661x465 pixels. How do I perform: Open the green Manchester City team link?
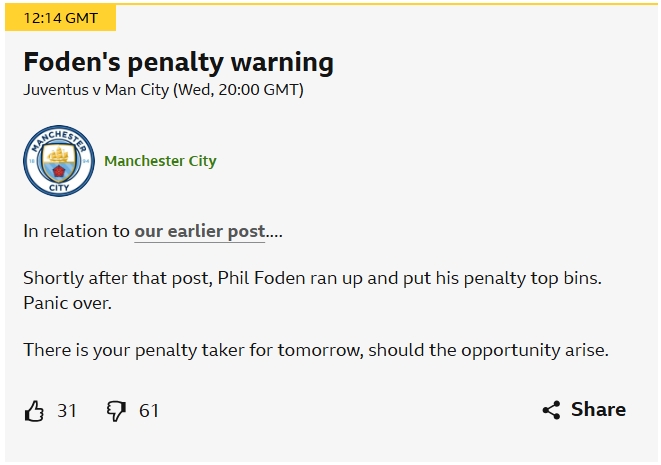160,161
